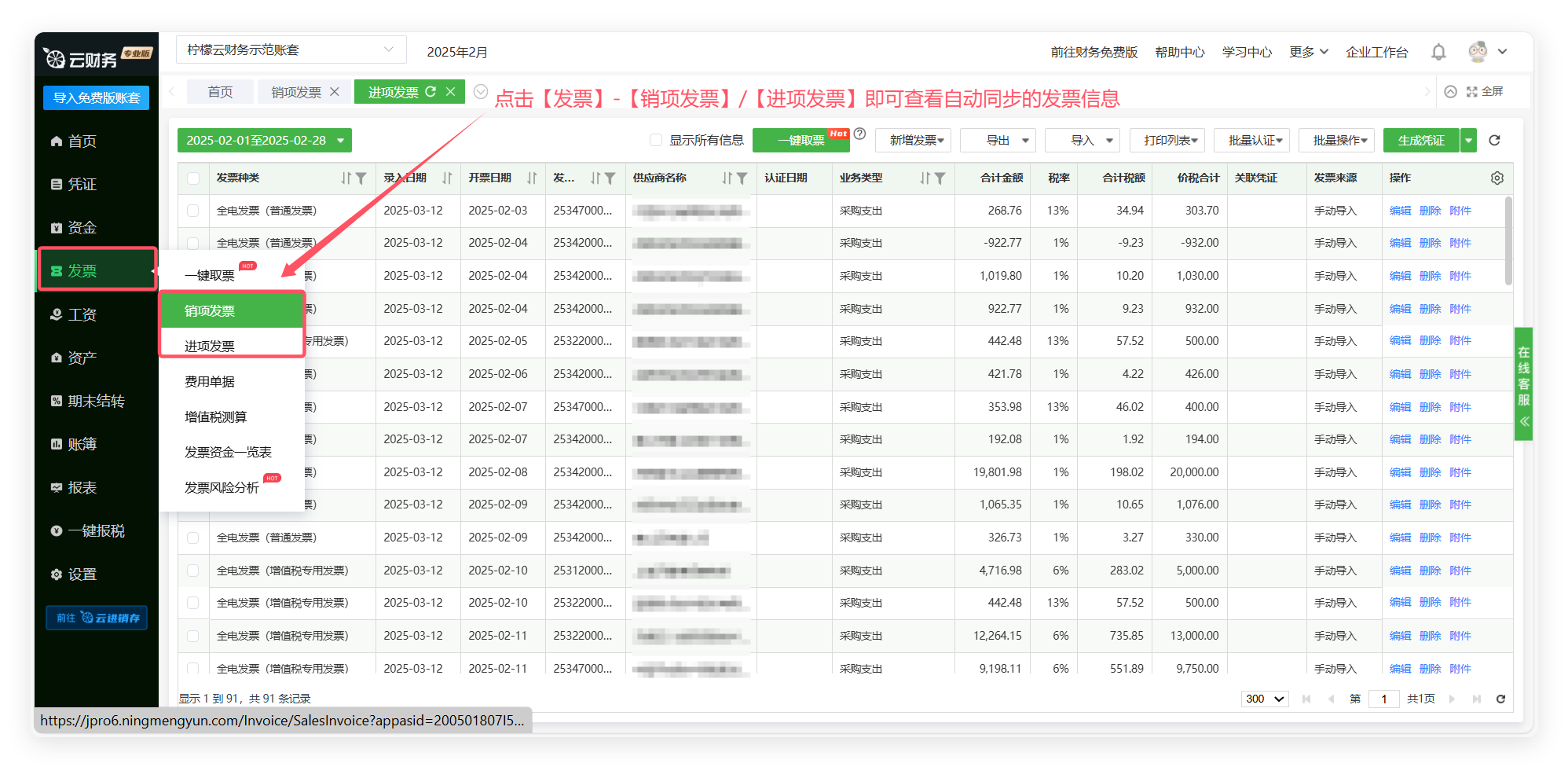The image size is (1568, 767).
Task: Filter the 发... invoice number column
Action: pyautogui.click(x=610, y=178)
